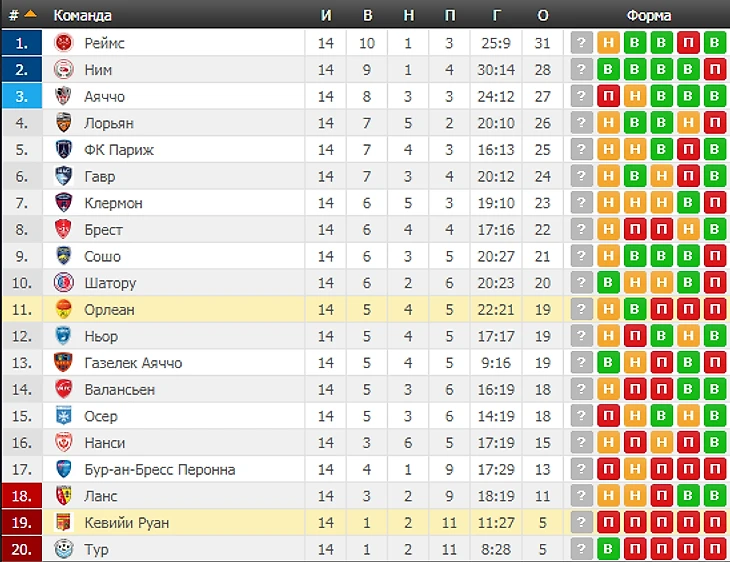Open the 'Реймс' team link

click(x=105, y=43)
